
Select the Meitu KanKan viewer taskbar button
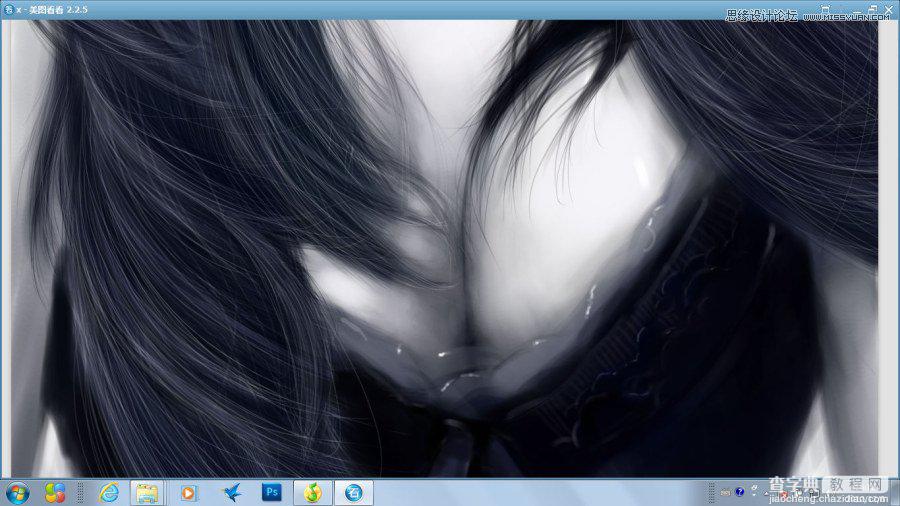click(354, 493)
